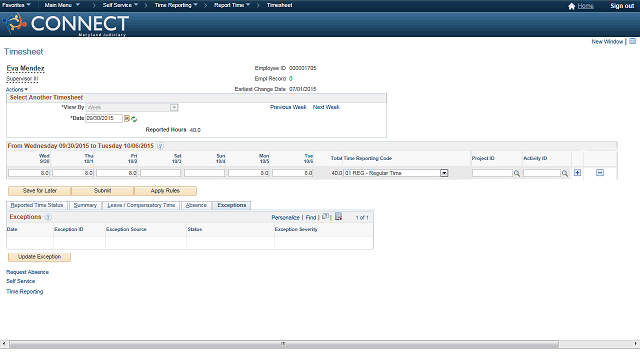Click the Exception ID column header
640x360 pixels.
tap(69, 229)
